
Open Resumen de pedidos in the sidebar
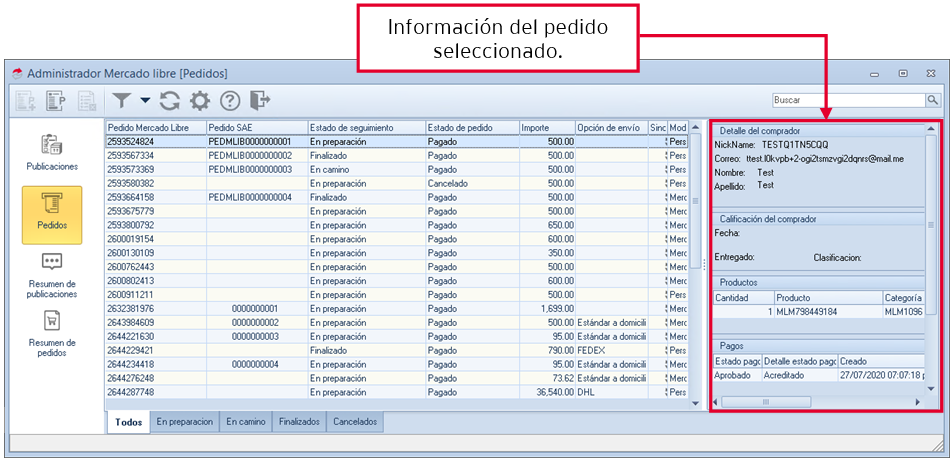pyautogui.click(x=52, y=333)
